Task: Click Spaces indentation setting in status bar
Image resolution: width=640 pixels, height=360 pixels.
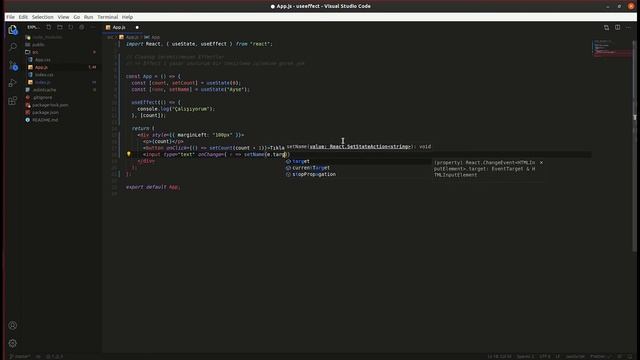Action: click(x=525, y=356)
